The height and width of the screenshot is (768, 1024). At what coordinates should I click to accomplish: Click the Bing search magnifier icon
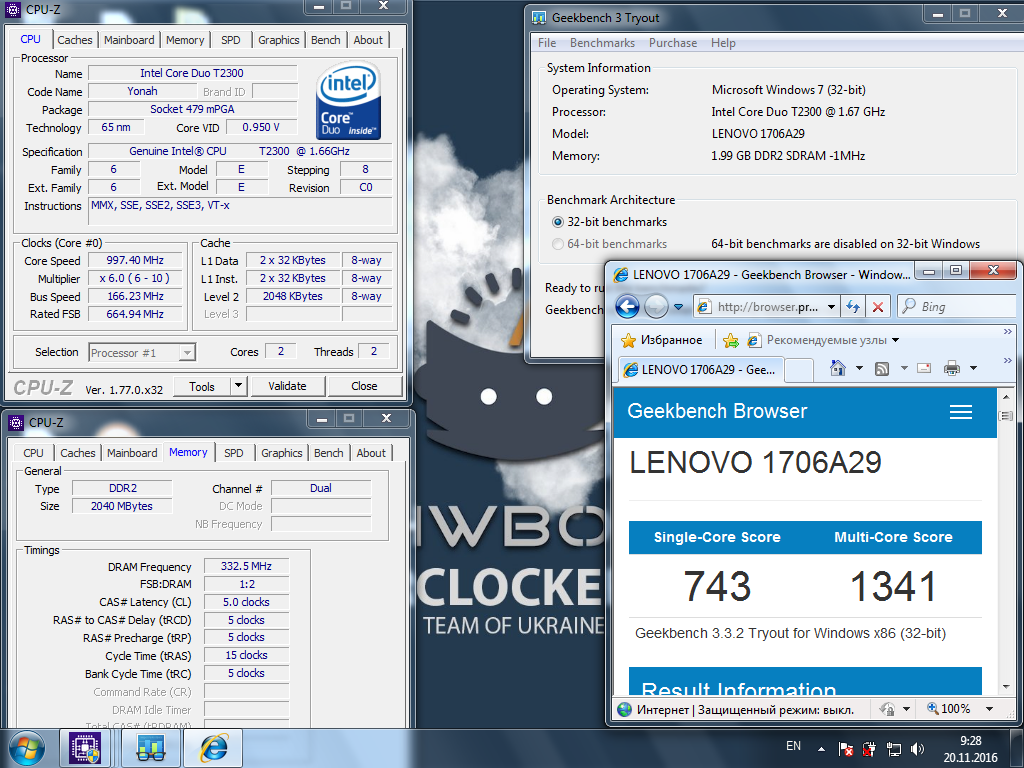click(x=909, y=306)
